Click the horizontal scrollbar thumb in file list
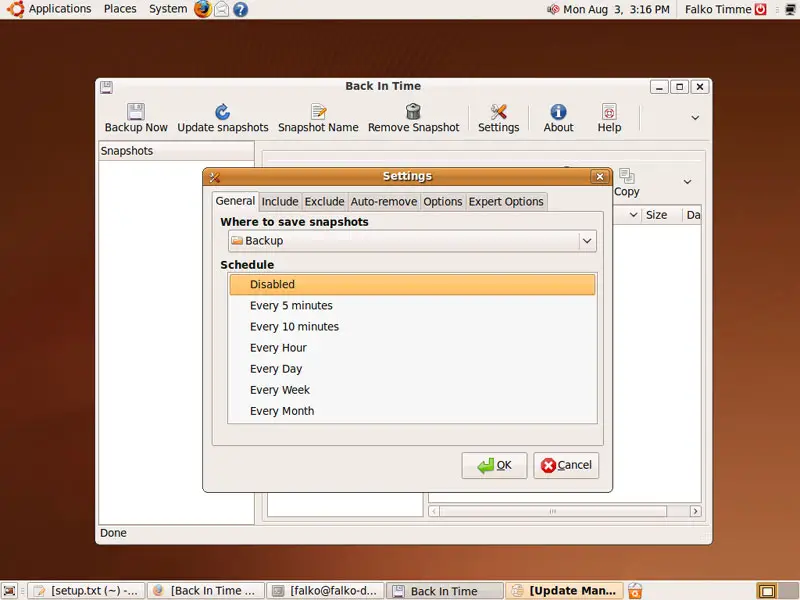800x600 pixels. click(553, 511)
